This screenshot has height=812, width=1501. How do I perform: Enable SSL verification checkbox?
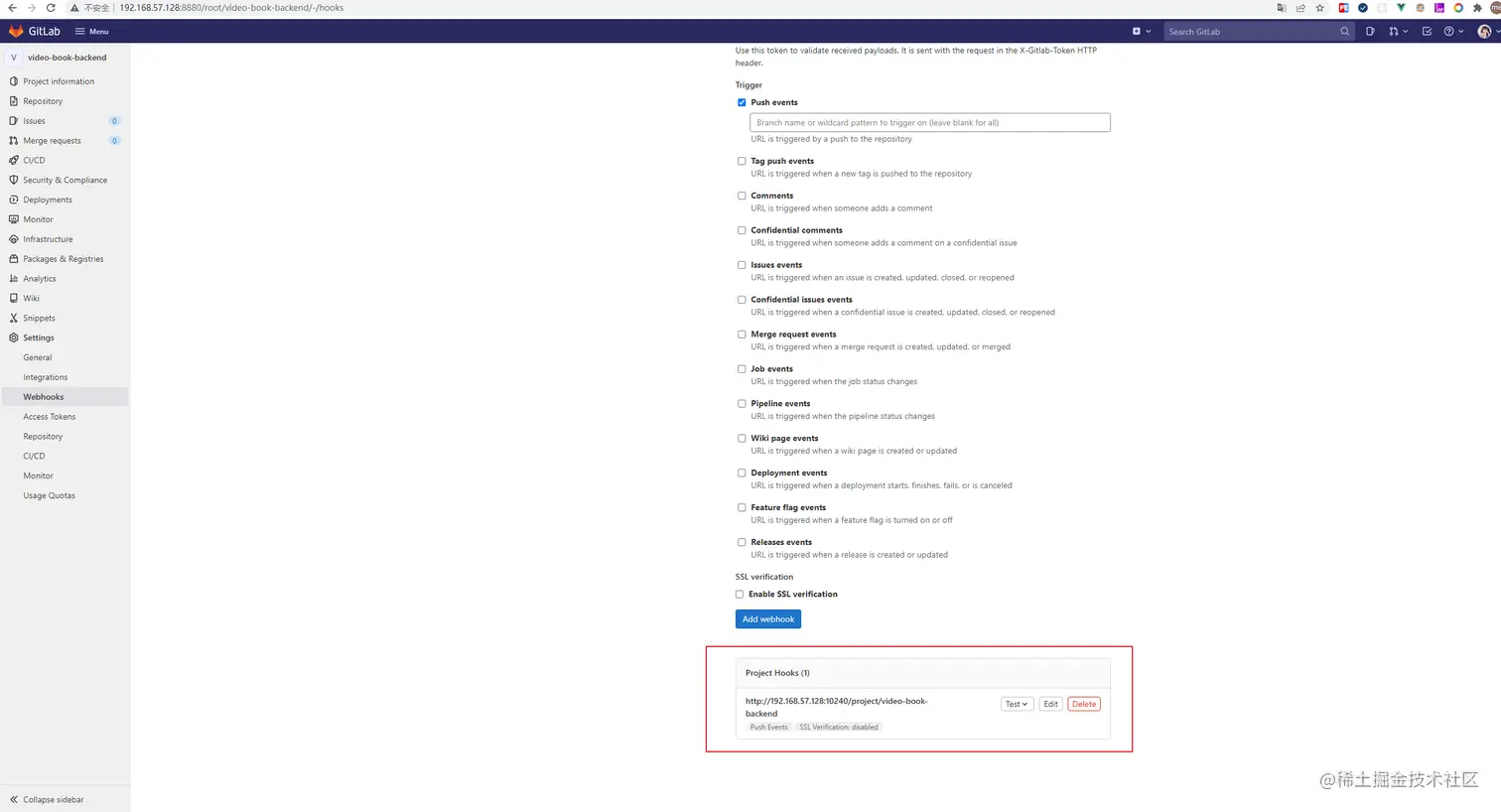coord(740,595)
